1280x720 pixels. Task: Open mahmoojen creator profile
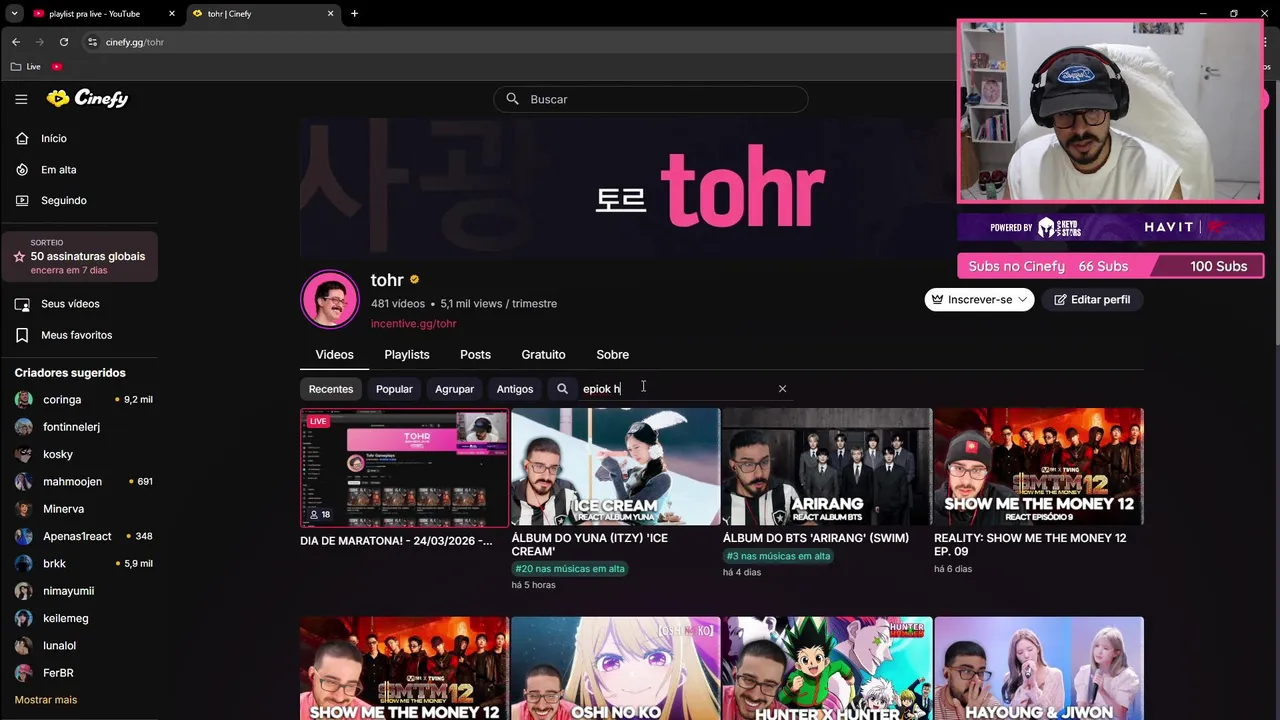coord(72,481)
